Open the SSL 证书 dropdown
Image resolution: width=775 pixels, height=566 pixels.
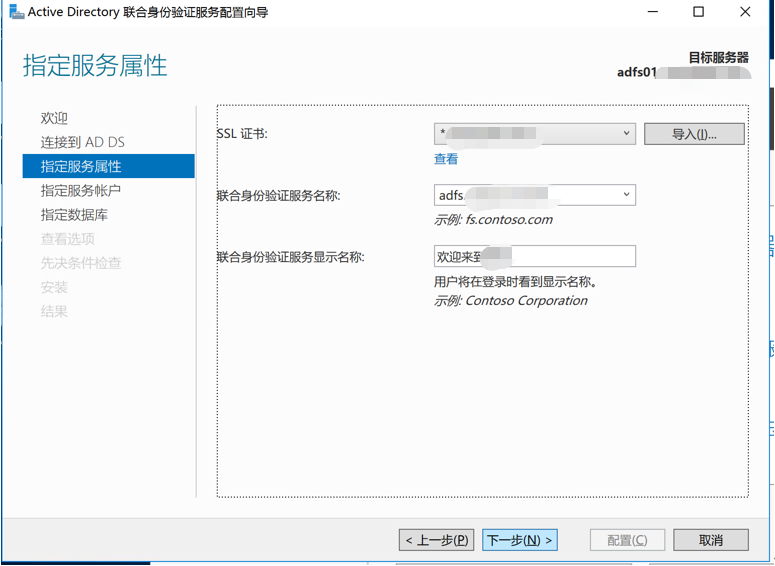click(535, 133)
